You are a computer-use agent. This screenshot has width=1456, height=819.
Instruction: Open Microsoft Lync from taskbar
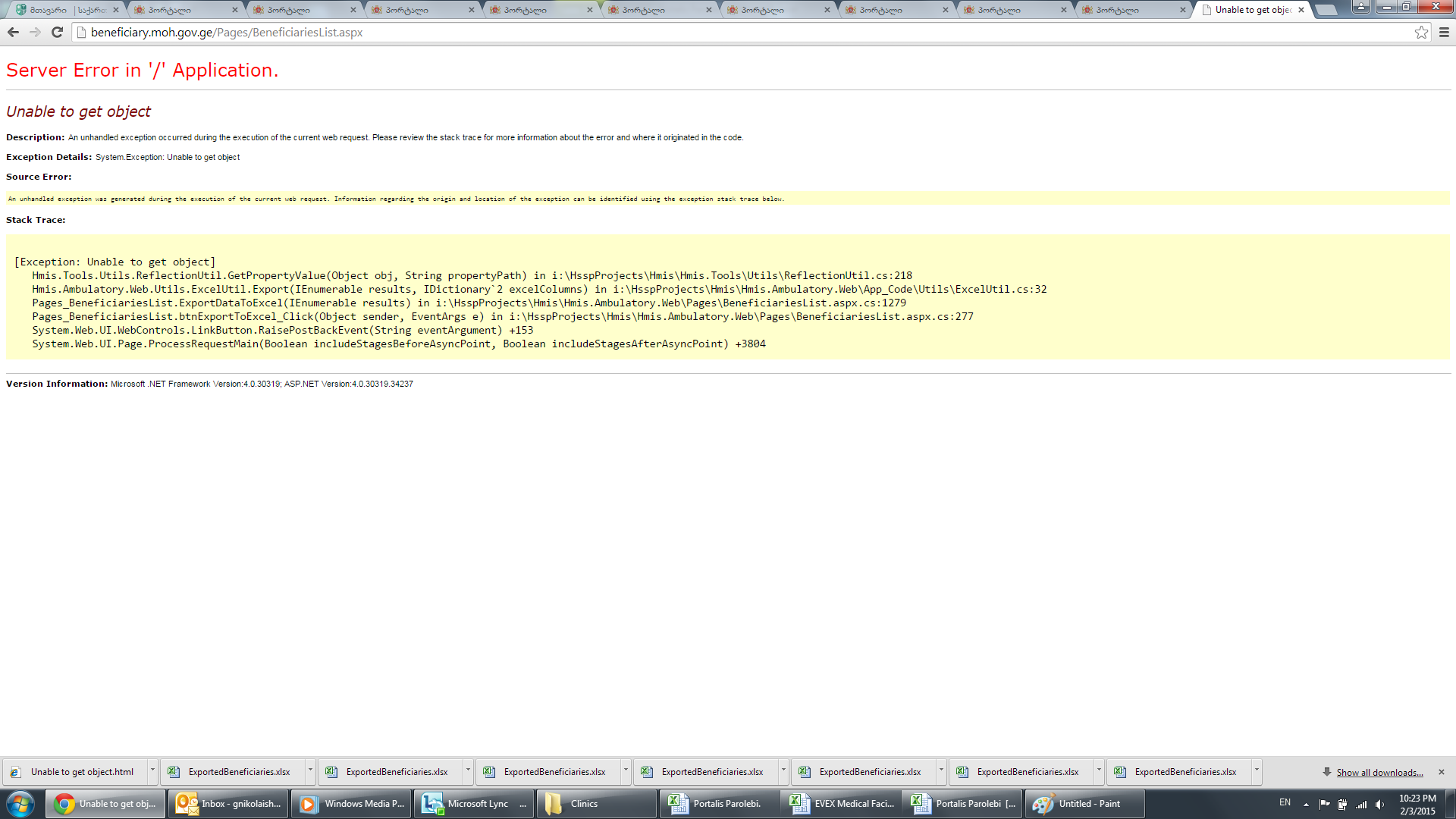pos(474,804)
